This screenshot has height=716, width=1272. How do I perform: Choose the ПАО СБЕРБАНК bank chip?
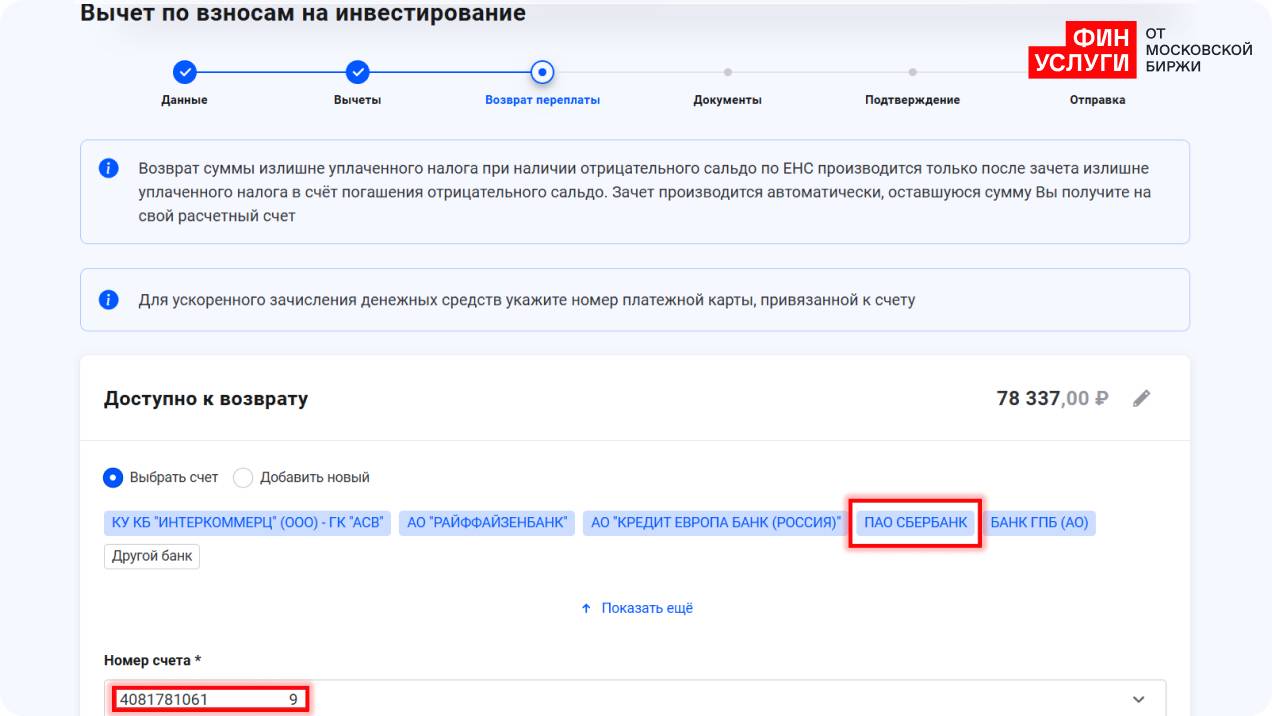click(x=915, y=523)
